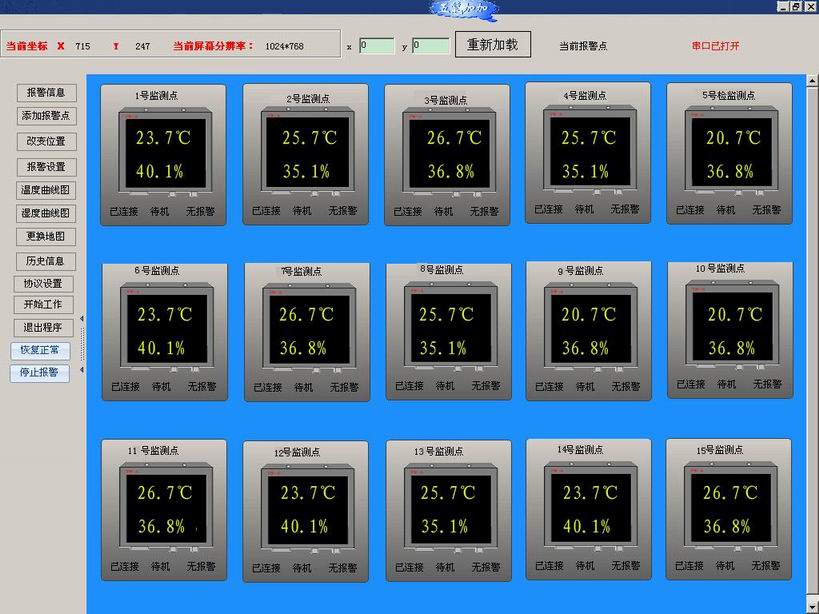Select the 2号监测点 monitor display
The image size is (819, 614).
pyautogui.click(x=308, y=154)
